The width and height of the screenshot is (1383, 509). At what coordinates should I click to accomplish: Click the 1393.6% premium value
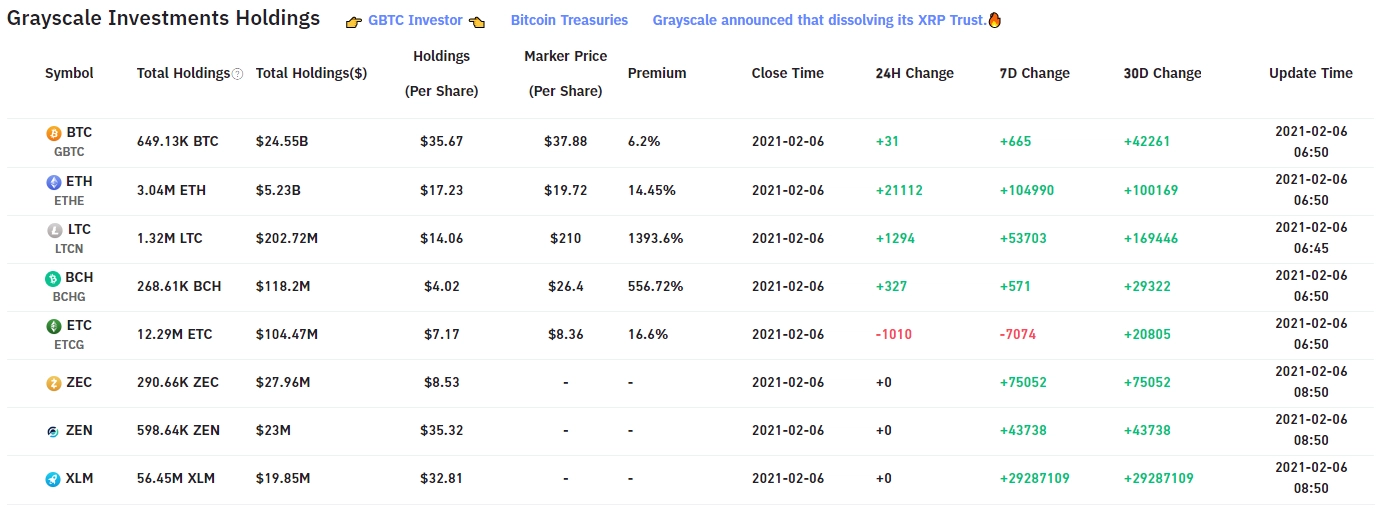click(x=656, y=238)
